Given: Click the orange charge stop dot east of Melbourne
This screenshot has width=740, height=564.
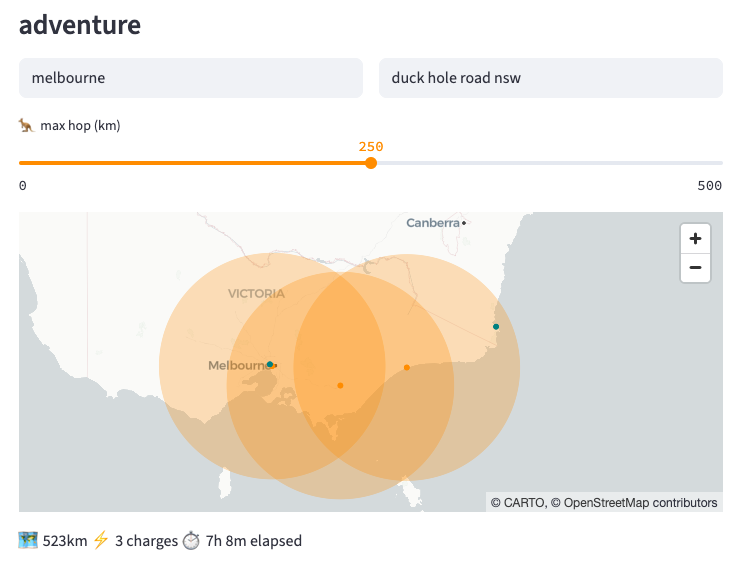Looking at the screenshot, I should (x=340, y=386).
